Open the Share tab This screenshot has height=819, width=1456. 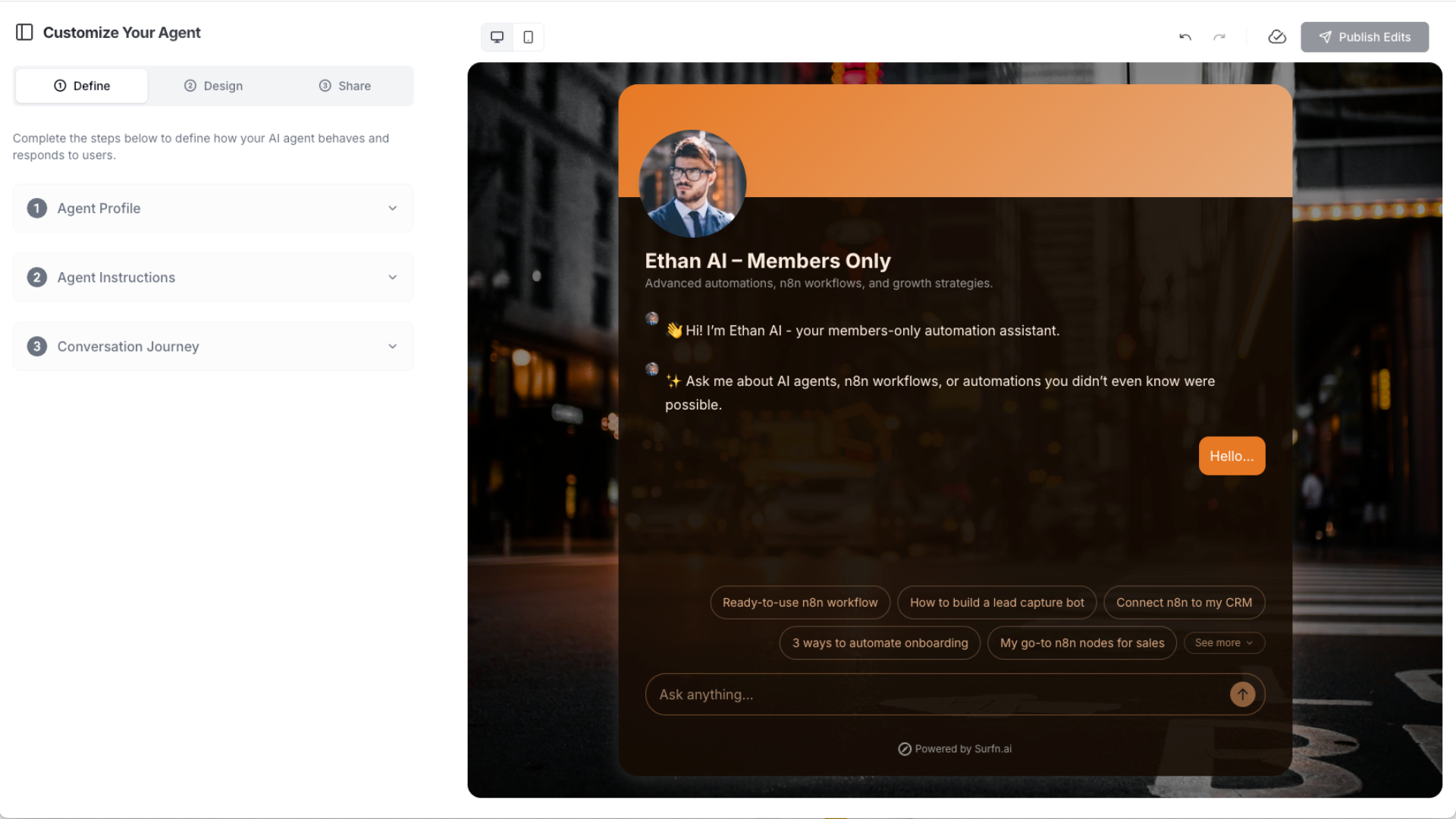(x=345, y=86)
